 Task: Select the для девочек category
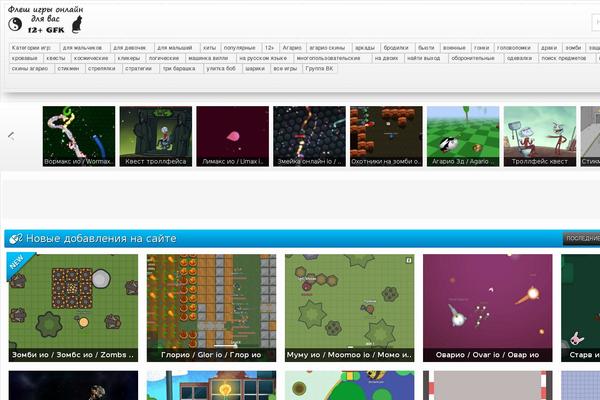point(130,47)
